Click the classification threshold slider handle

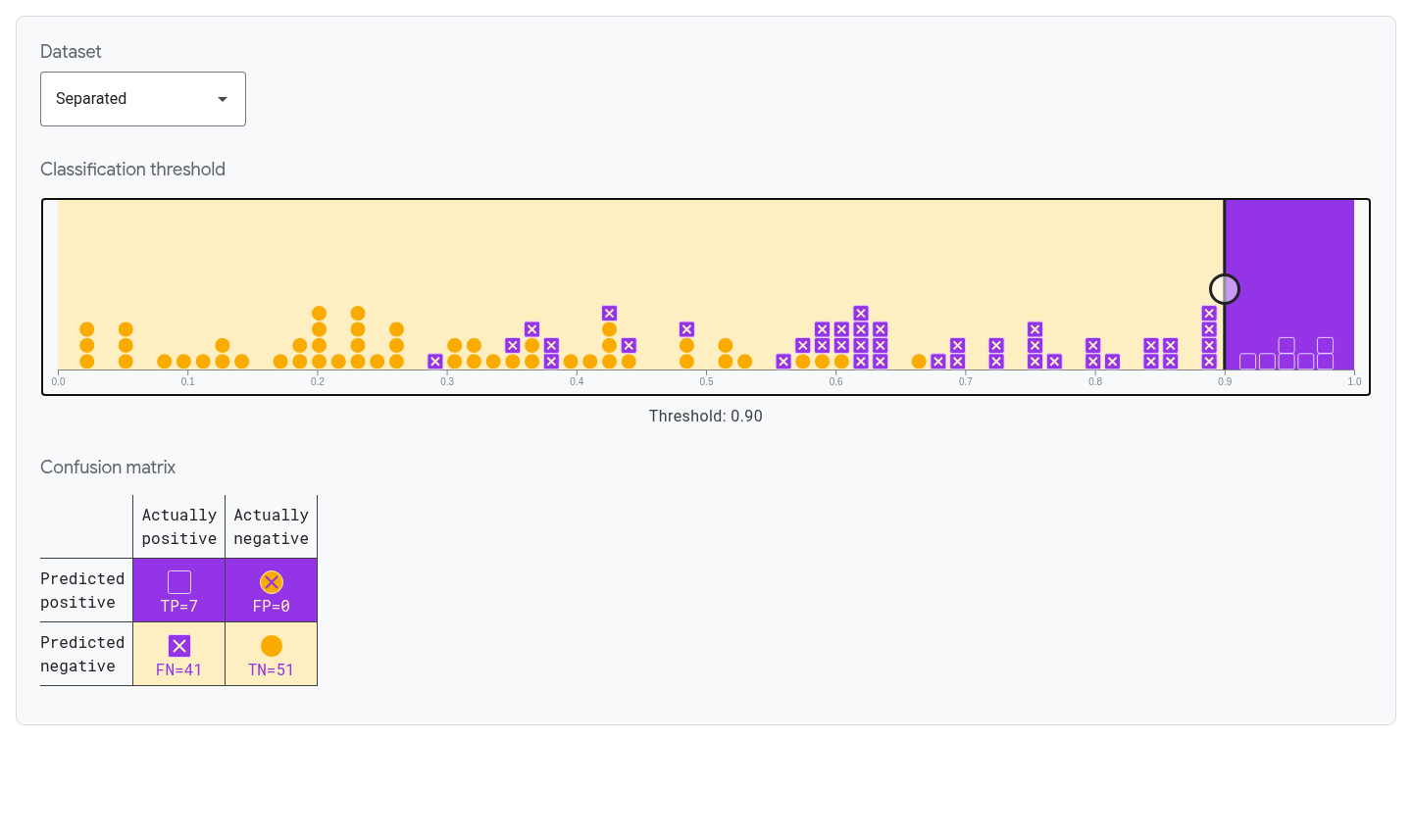click(x=1225, y=289)
